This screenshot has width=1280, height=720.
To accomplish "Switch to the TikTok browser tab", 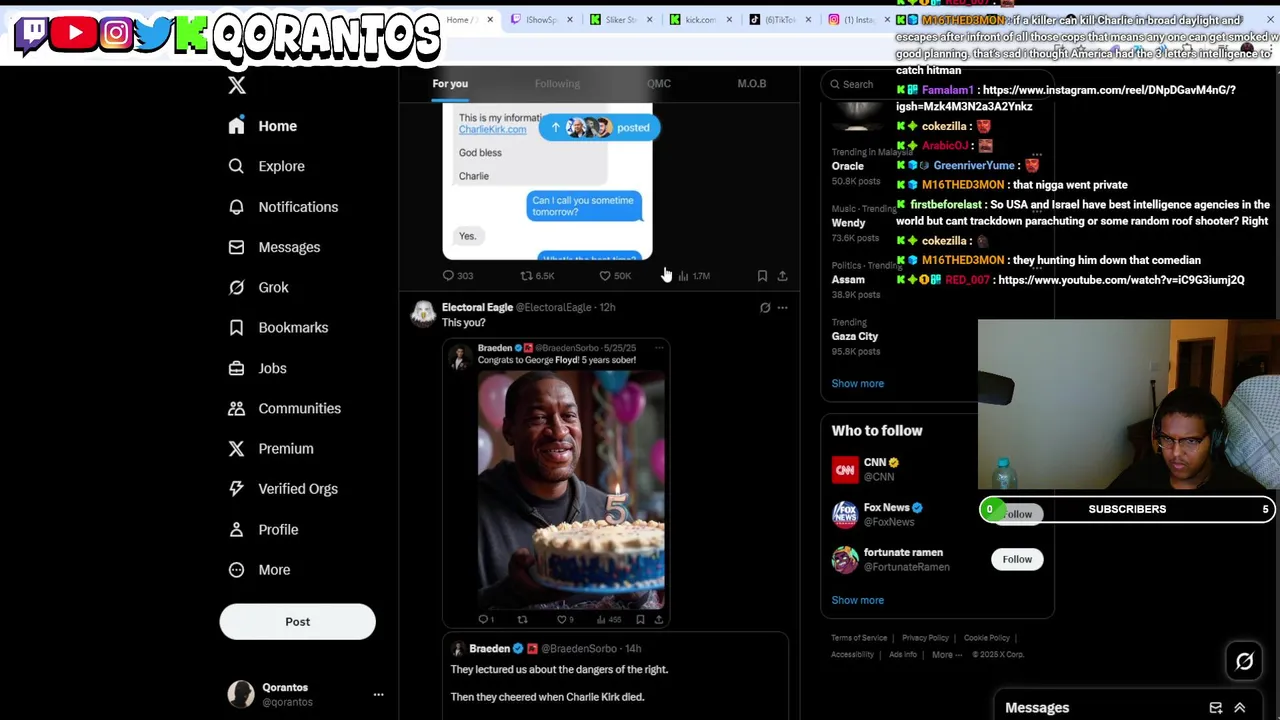I will (780, 19).
